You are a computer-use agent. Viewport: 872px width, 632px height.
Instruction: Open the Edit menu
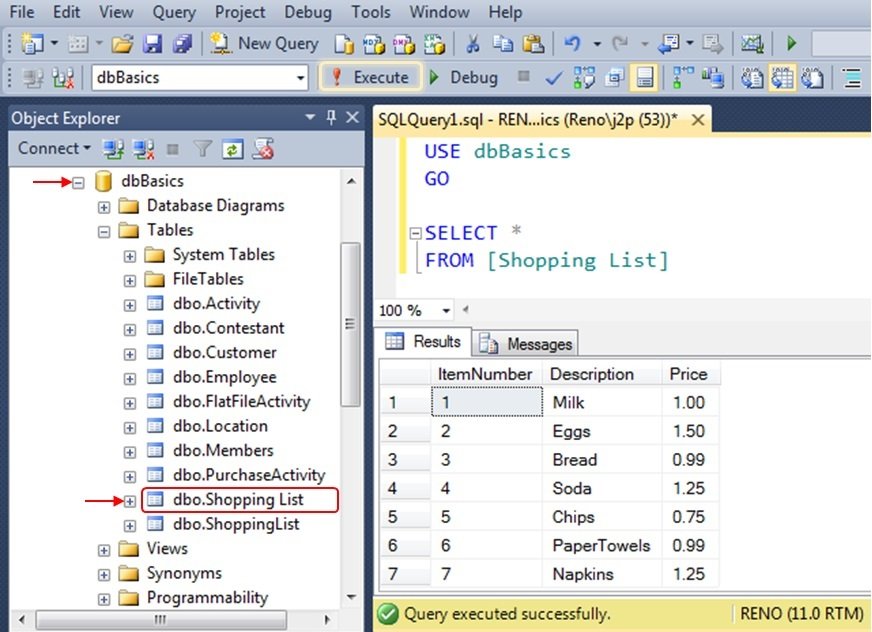[66, 12]
